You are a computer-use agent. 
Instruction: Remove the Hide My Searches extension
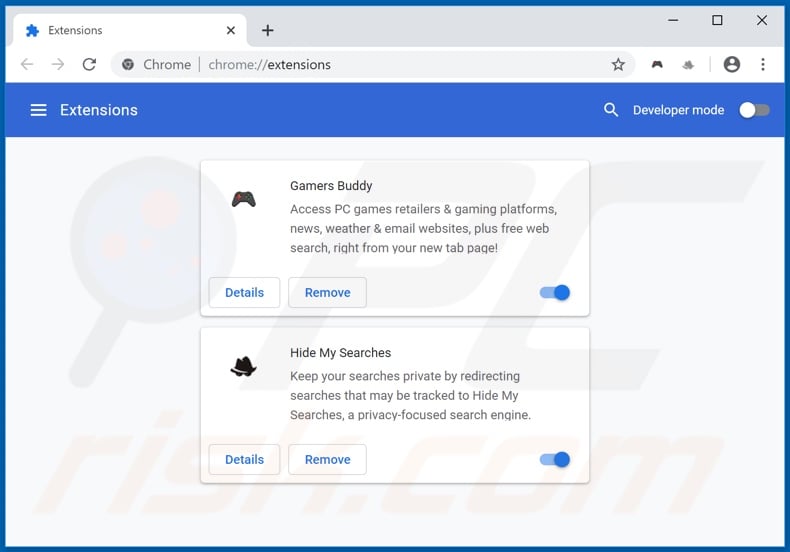pos(327,459)
